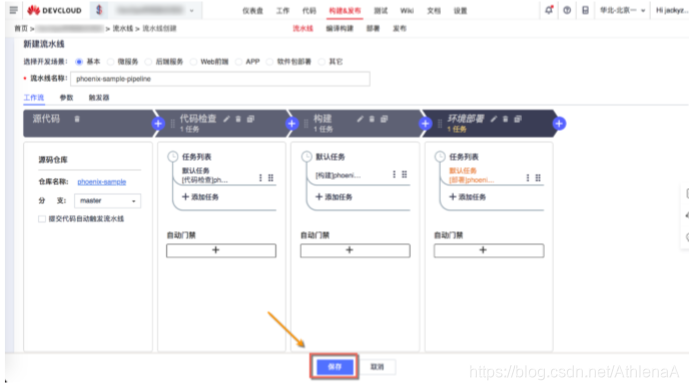The height and width of the screenshot is (390, 689).
Task: Click the document icon next to the help icon
Action: [585, 10]
